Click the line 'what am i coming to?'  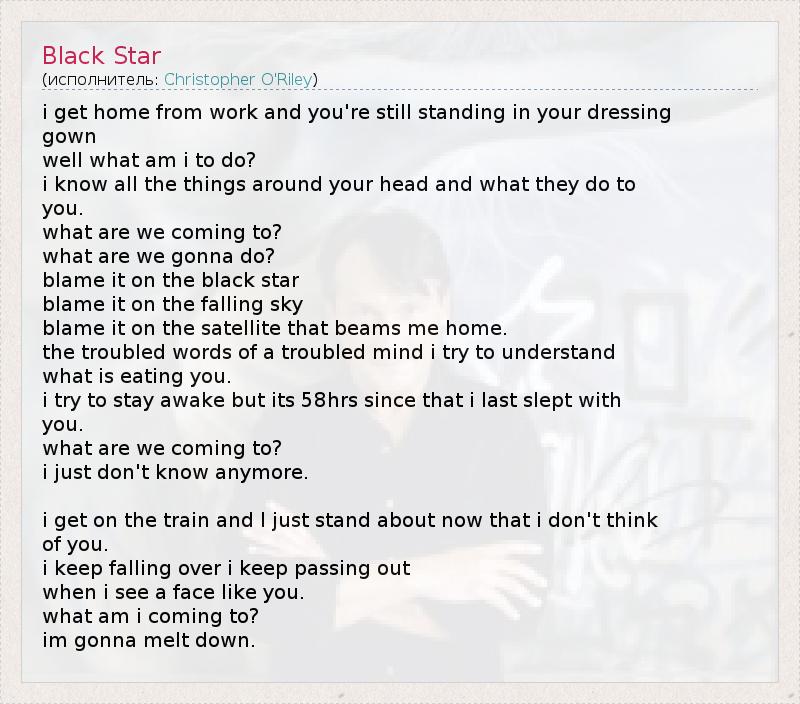(x=151, y=616)
